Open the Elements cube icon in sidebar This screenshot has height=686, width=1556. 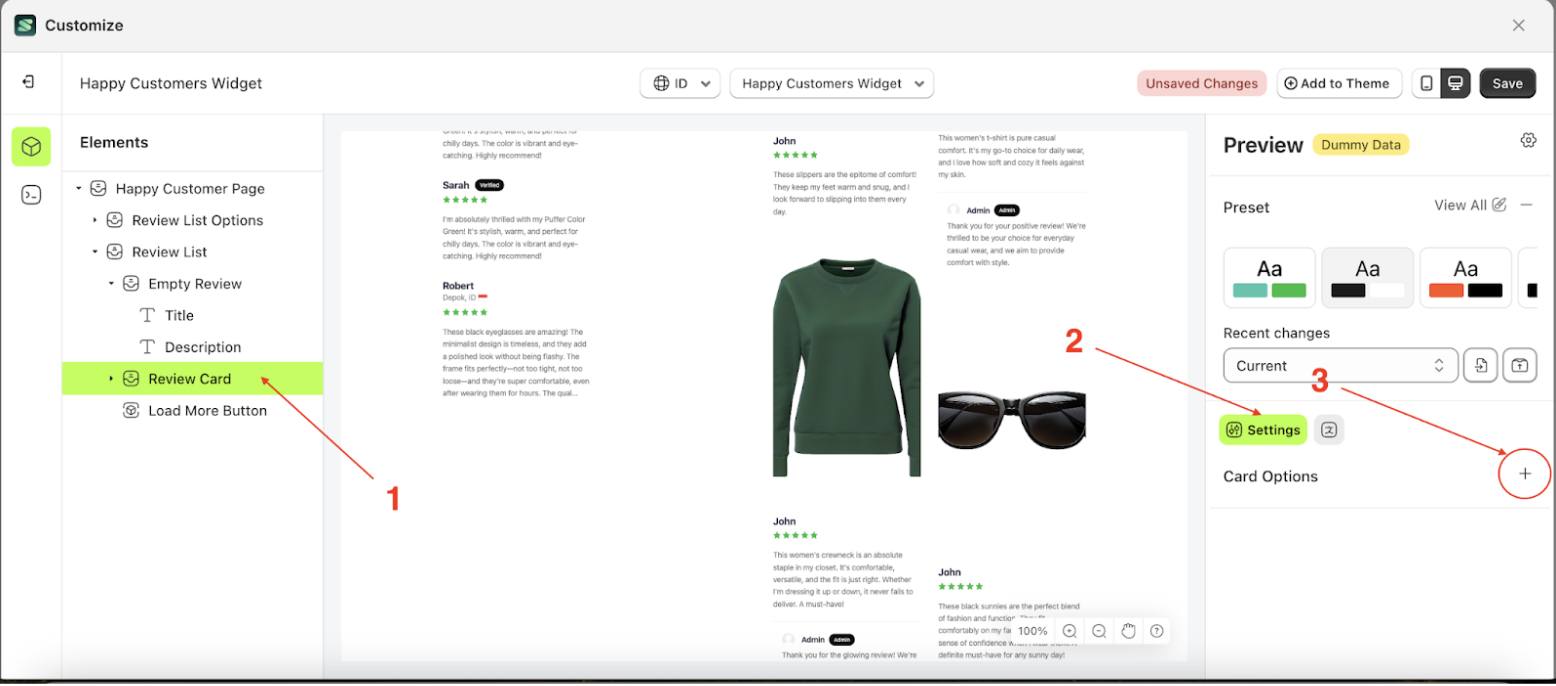31,147
